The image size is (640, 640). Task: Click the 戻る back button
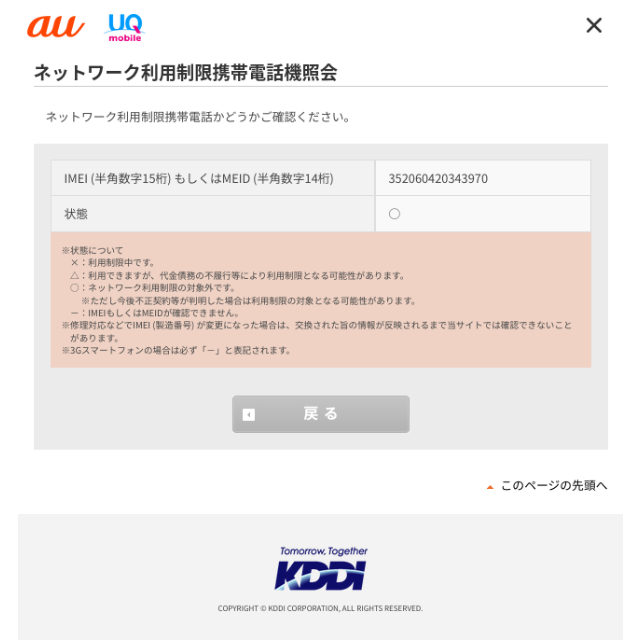click(321, 414)
